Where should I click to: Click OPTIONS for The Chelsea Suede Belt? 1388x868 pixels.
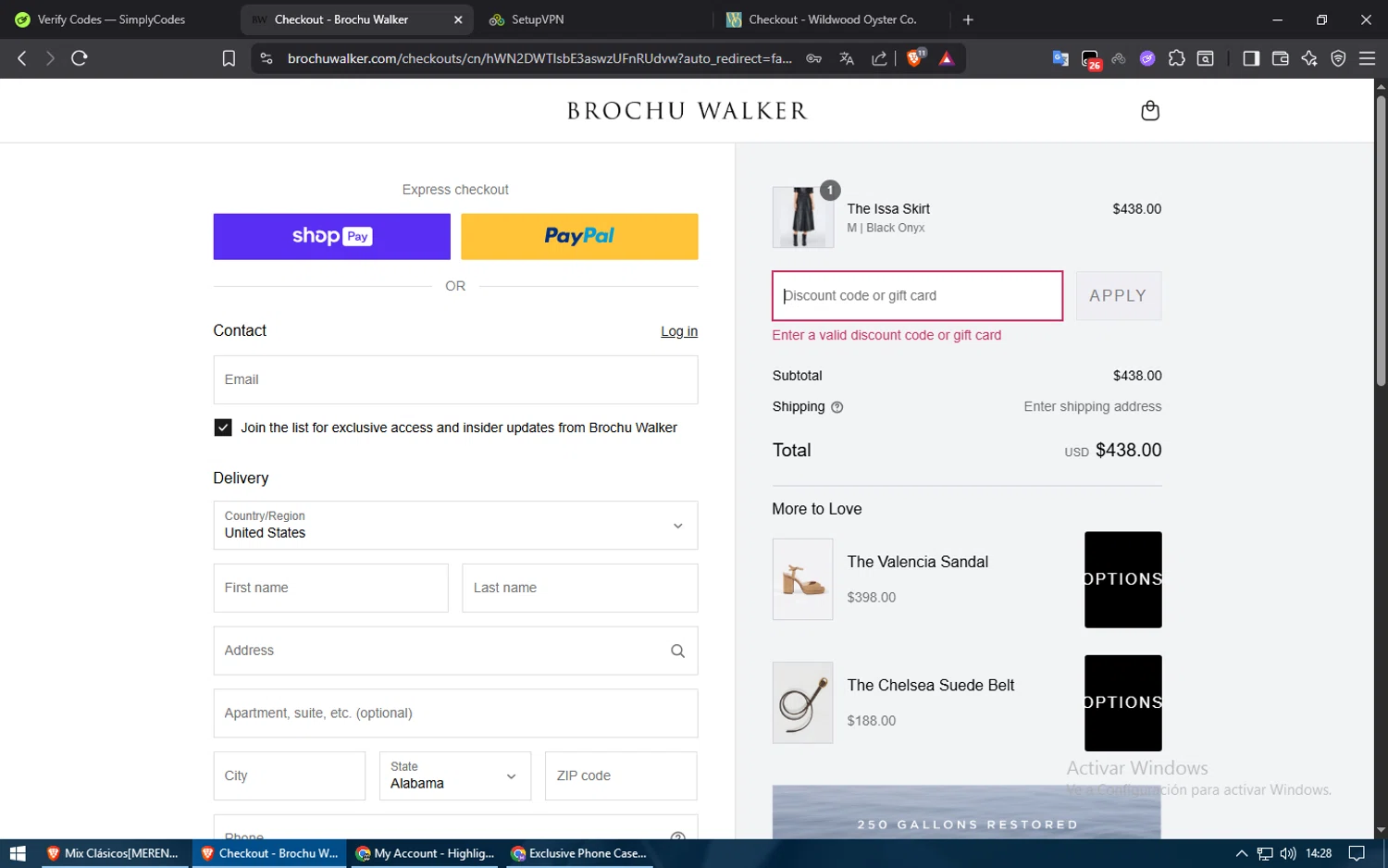1123,703
